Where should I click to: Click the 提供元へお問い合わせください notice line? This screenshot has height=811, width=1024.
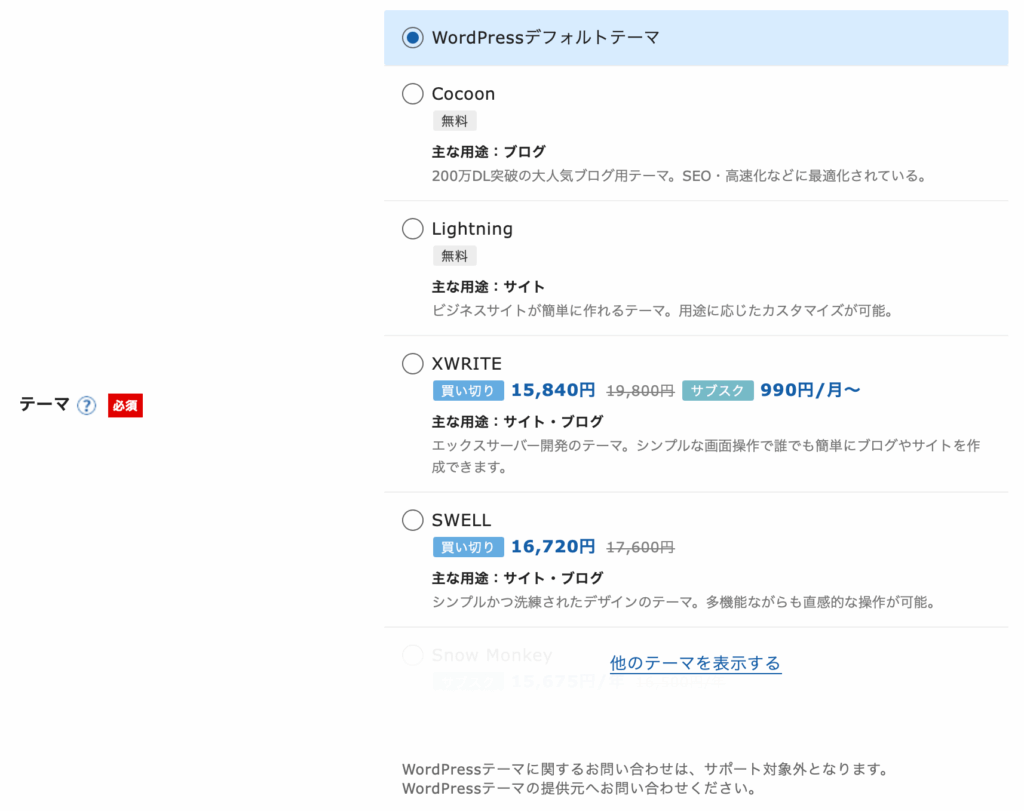(x=579, y=789)
